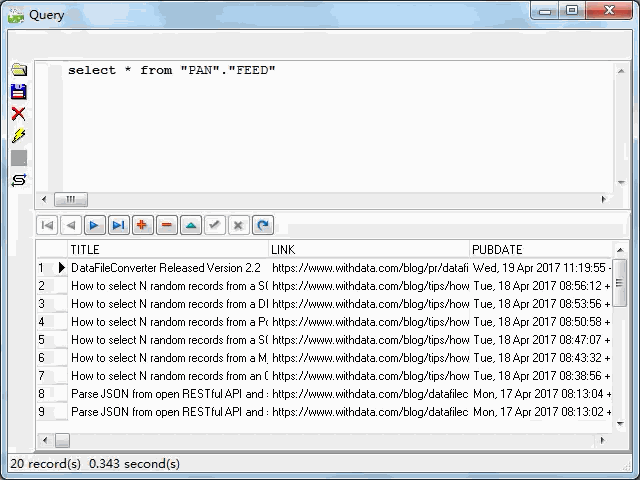Screen dimensions: 640x480
Task: Insert a new record with plus button
Action: [x=142, y=225]
